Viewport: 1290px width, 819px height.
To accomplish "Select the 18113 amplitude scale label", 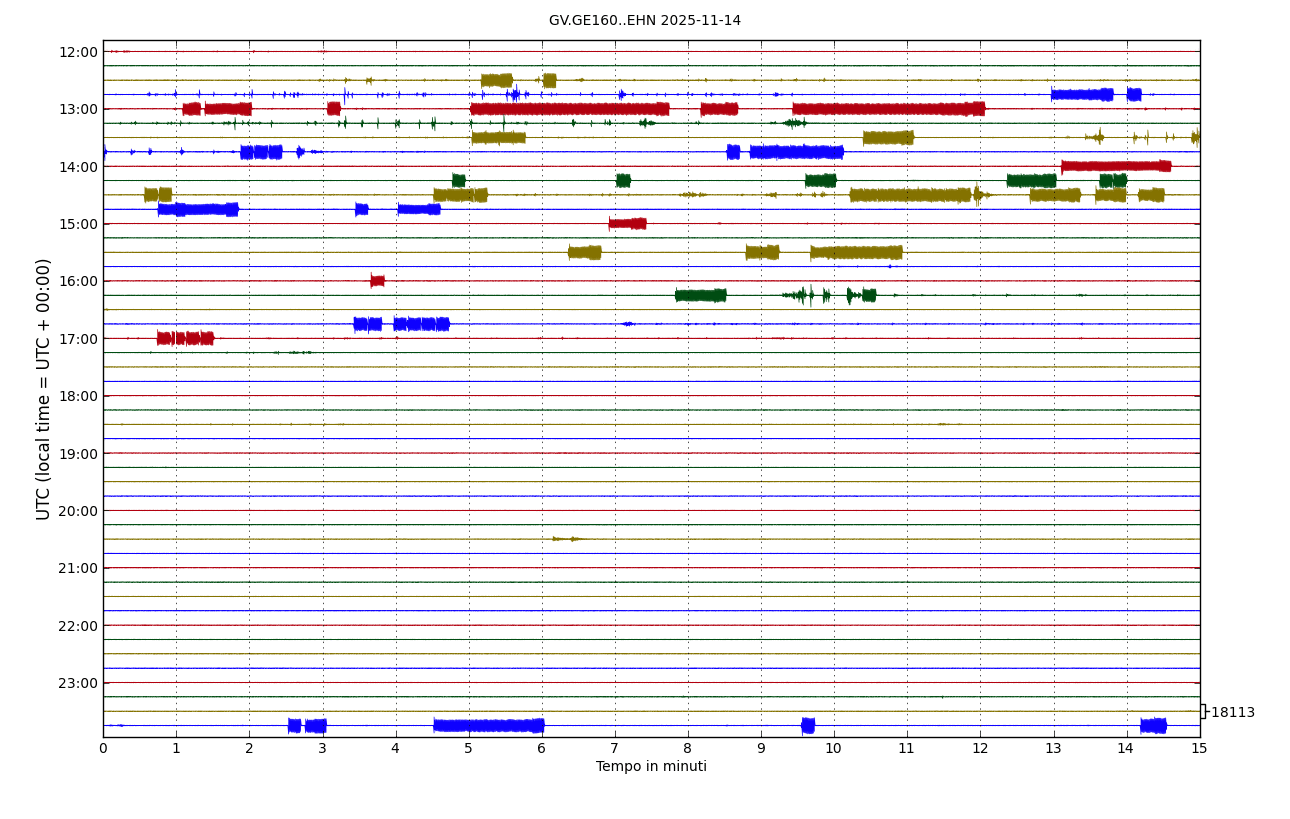I will click(1232, 713).
